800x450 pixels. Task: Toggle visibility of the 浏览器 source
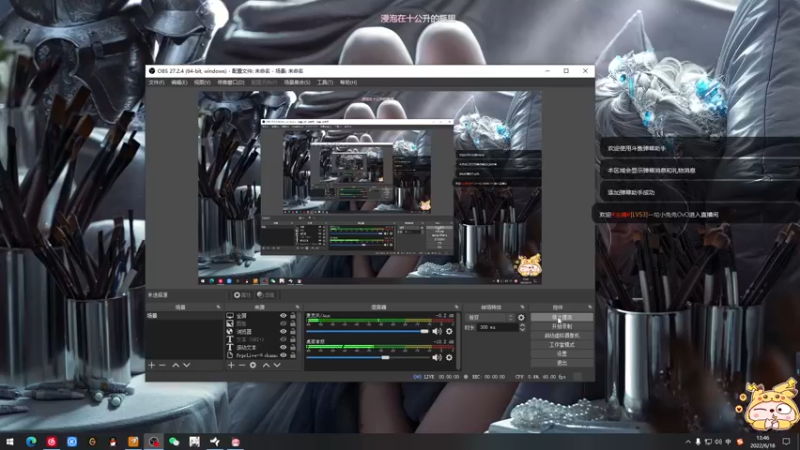click(283, 332)
